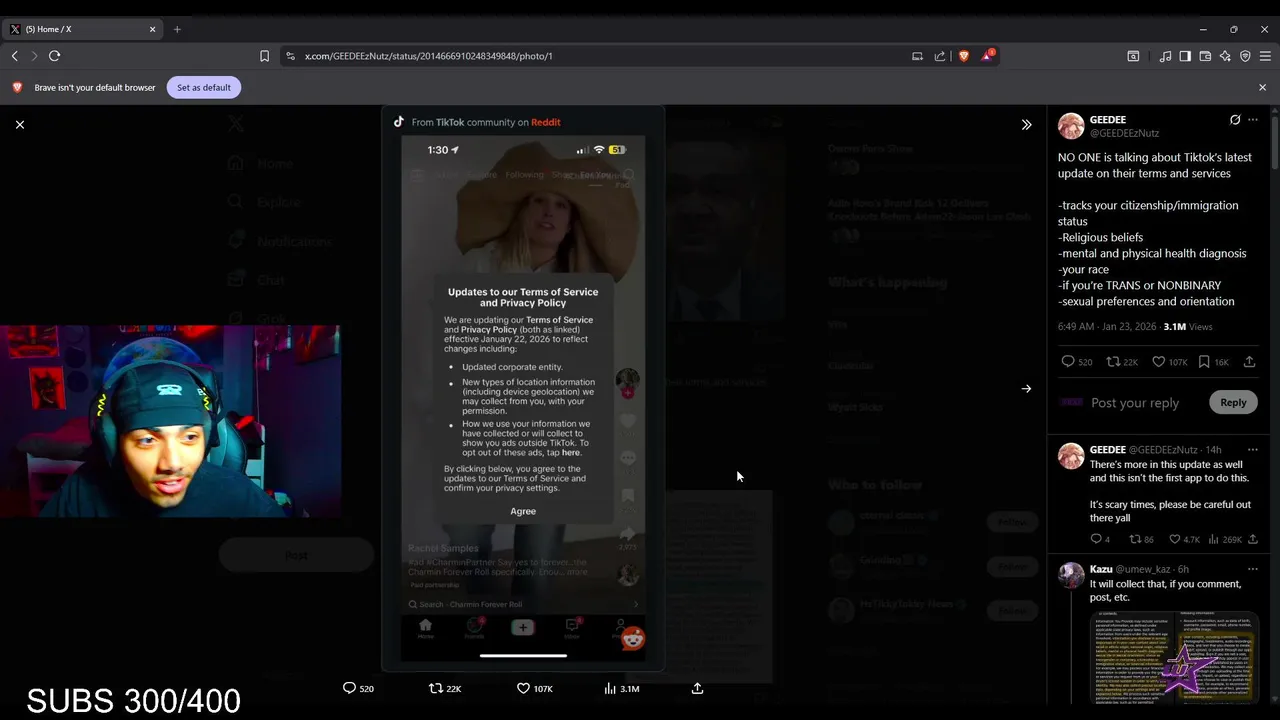Viewport: 1280px width, 720px height.
Task: Open a new browser tab
Action: click(177, 29)
